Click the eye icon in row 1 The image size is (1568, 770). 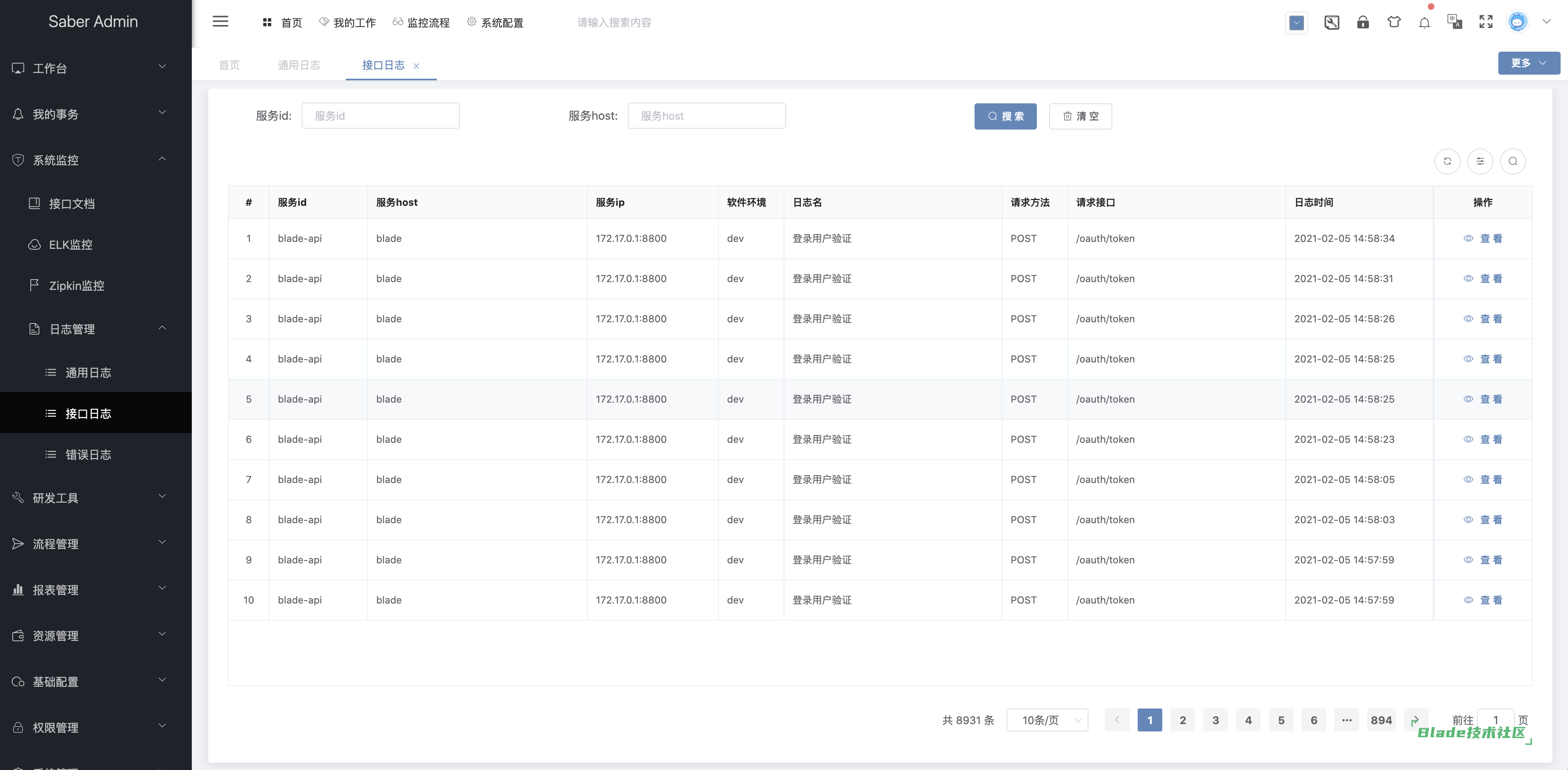click(x=1468, y=238)
